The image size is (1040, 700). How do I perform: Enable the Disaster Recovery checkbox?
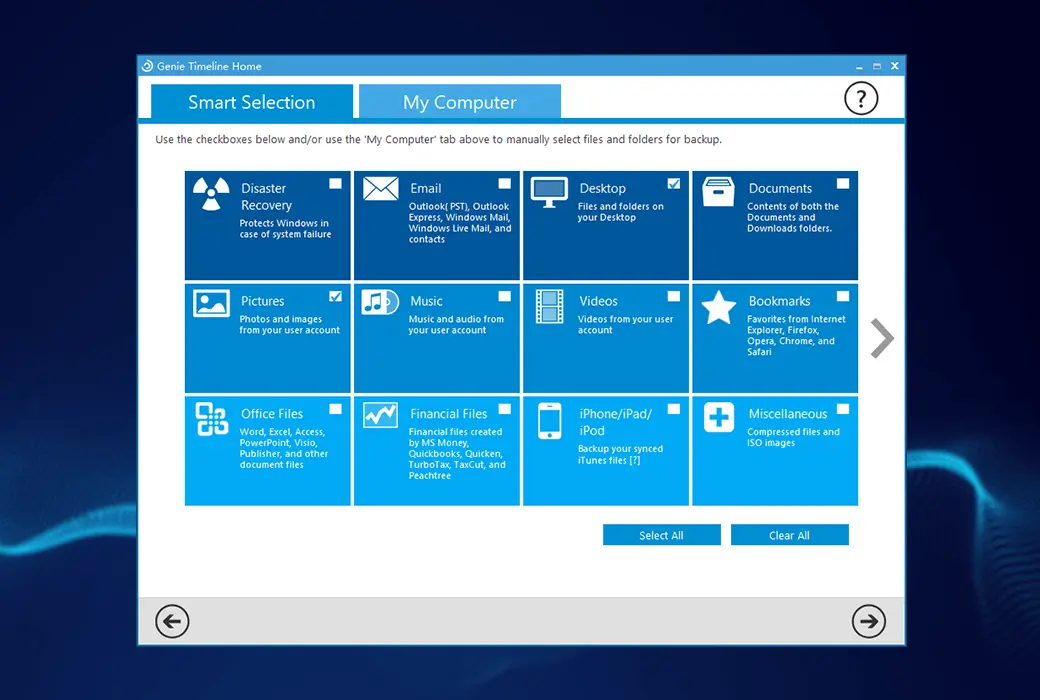(336, 183)
